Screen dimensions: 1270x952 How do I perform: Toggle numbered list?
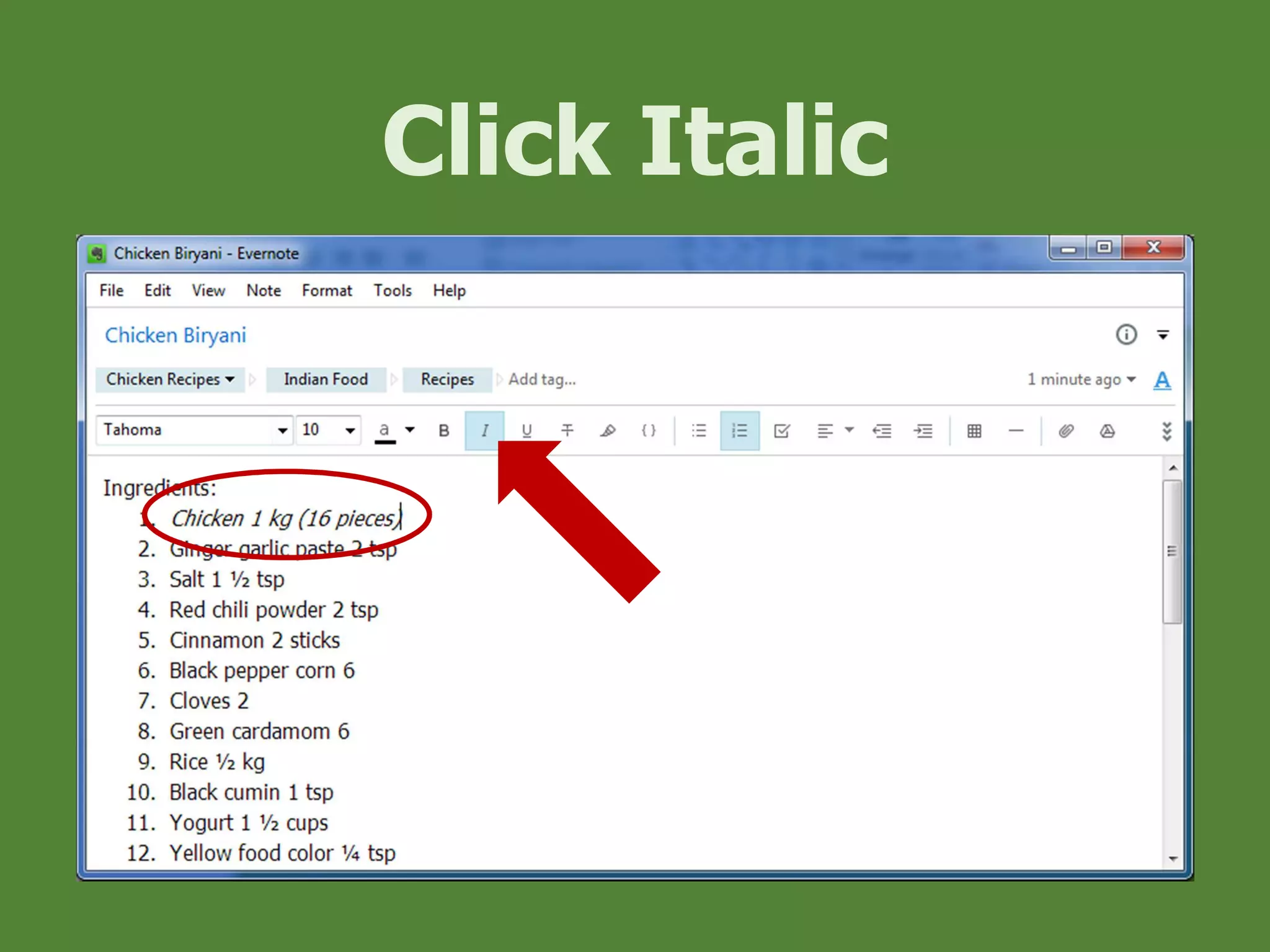coord(740,431)
